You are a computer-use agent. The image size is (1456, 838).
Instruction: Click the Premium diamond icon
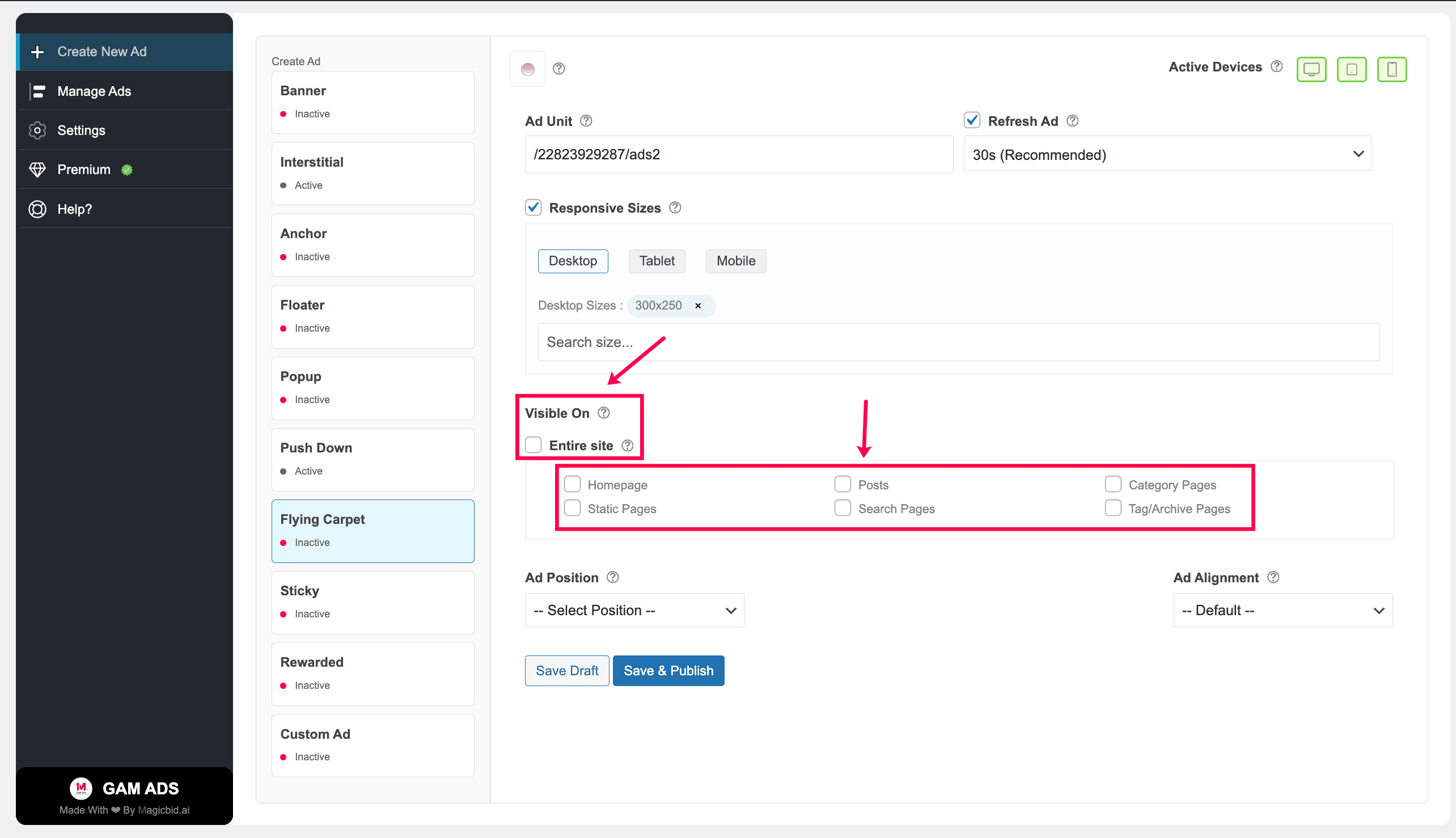pyautogui.click(x=37, y=169)
